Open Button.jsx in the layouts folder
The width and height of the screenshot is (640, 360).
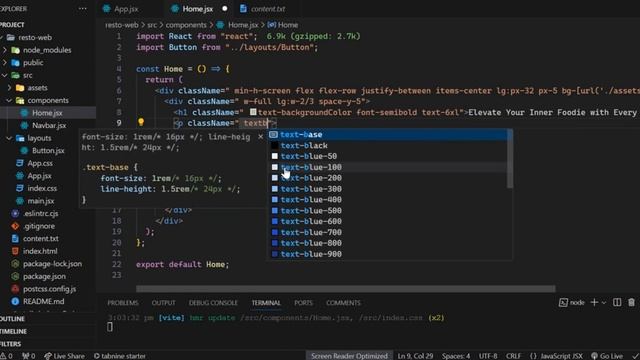[x=48, y=151]
